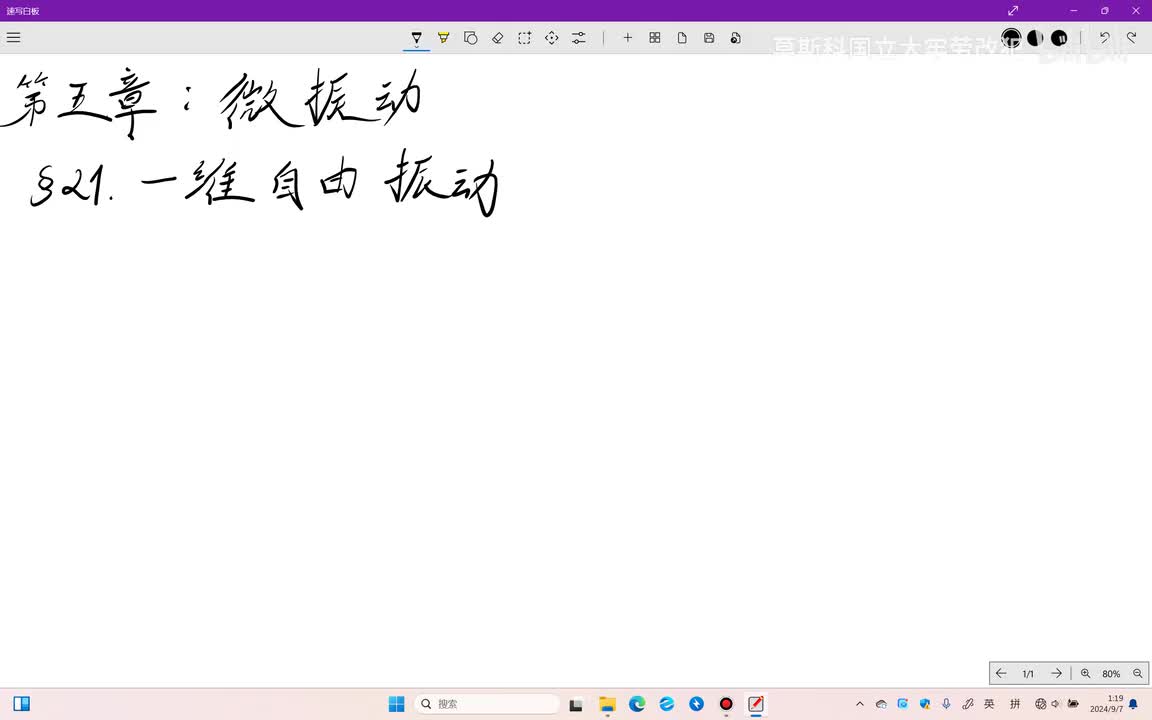The width and height of the screenshot is (1152, 720).
Task: Open the screen recorder taskbar icon
Action: 726,704
